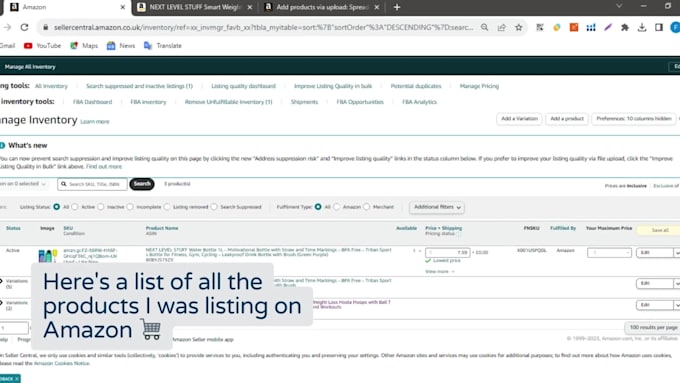The image size is (680, 383).
Task: Click the yellow-green circular extension icon
Action: [x=557, y=27]
